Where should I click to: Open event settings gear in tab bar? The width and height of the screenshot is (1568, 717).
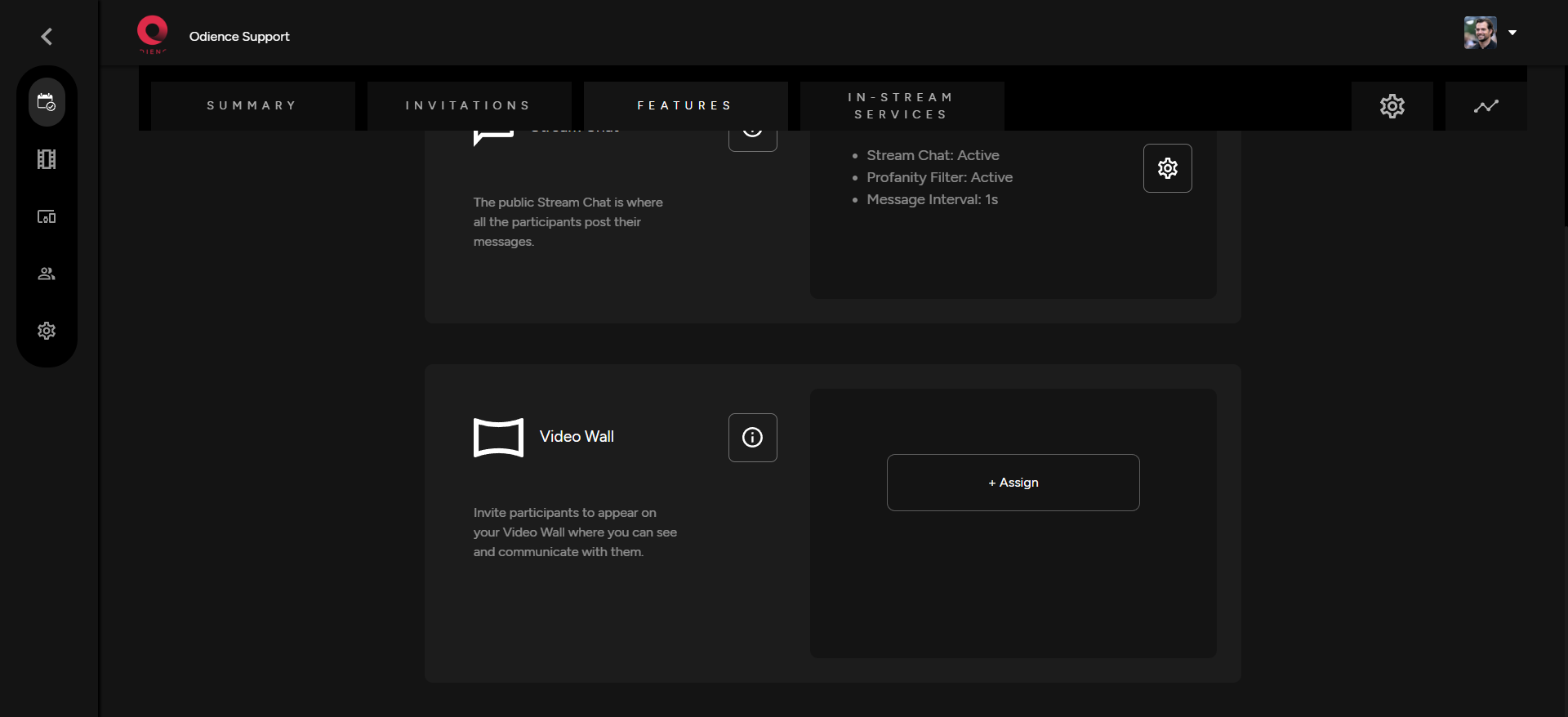pyautogui.click(x=1392, y=106)
